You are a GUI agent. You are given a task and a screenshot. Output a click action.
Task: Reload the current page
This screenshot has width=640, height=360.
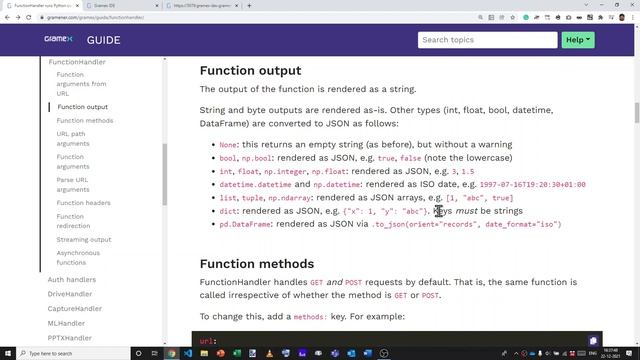point(29,18)
